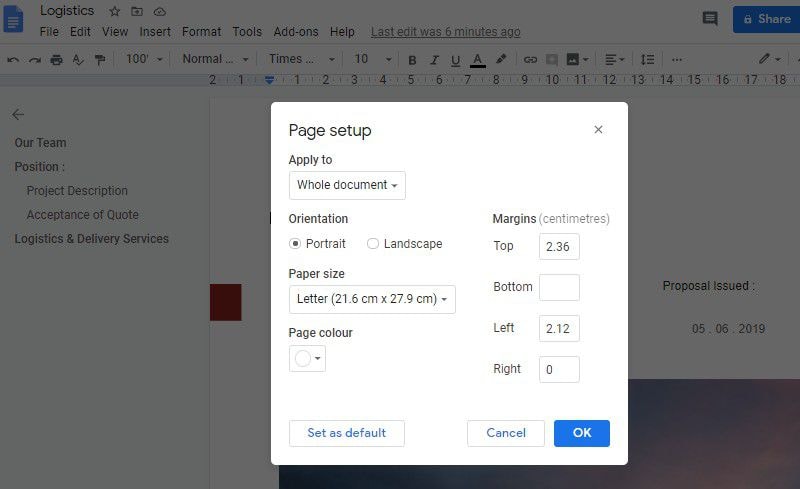Toggle italic formatting
The image size is (800, 489).
[x=434, y=60]
